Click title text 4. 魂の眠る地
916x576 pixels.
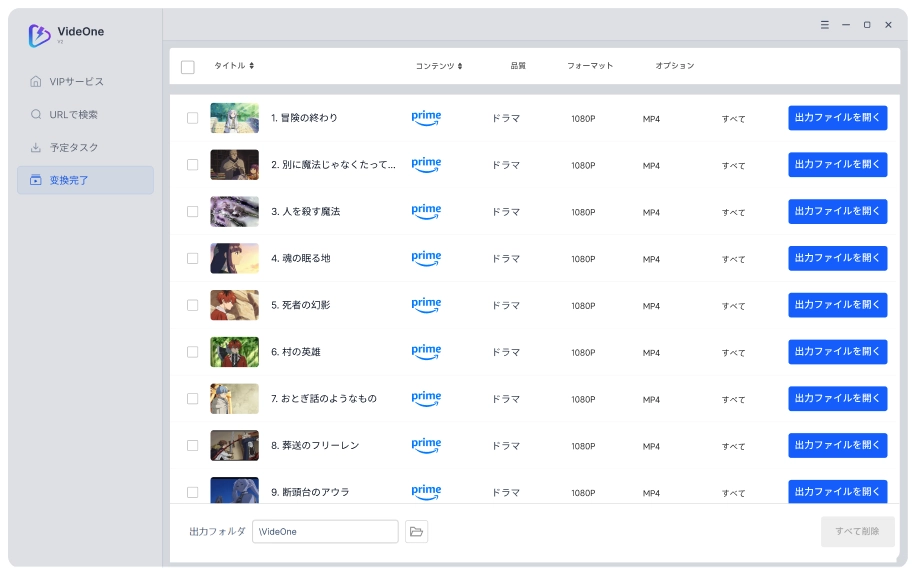click(300, 258)
